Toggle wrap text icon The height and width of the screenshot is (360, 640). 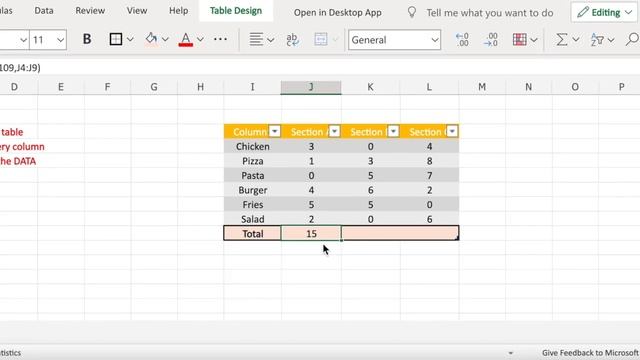[x=292, y=40]
